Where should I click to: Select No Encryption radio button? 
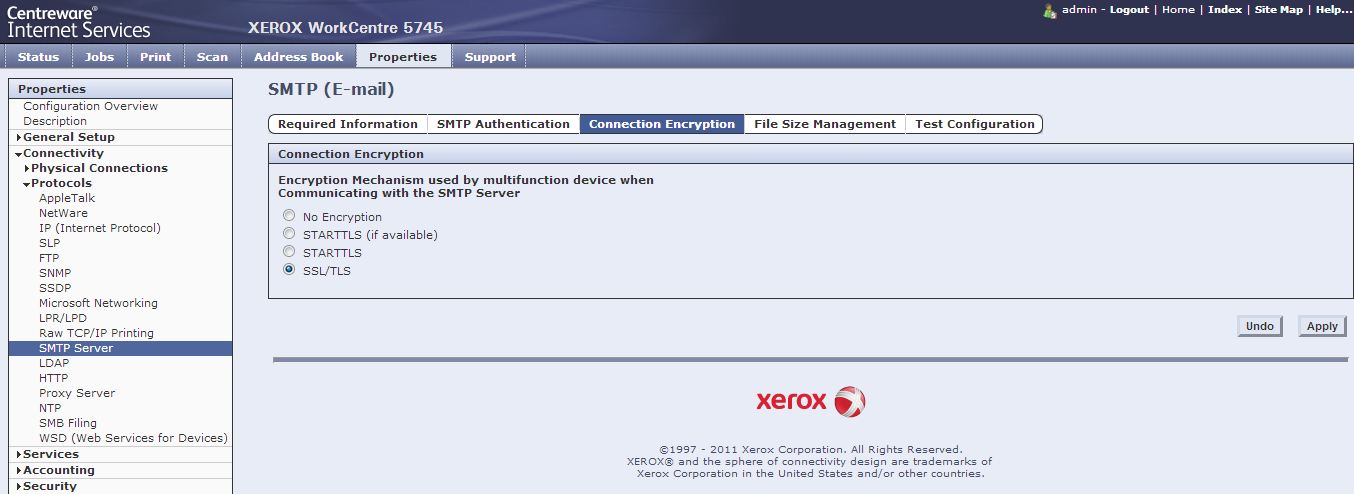[289, 216]
